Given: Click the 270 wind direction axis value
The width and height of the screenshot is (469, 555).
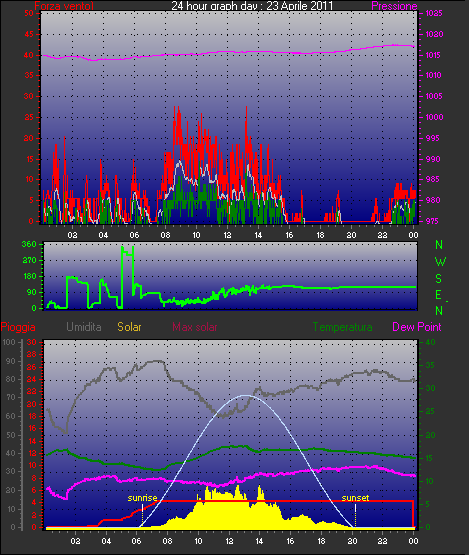Looking at the screenshot, I should 29,261.
